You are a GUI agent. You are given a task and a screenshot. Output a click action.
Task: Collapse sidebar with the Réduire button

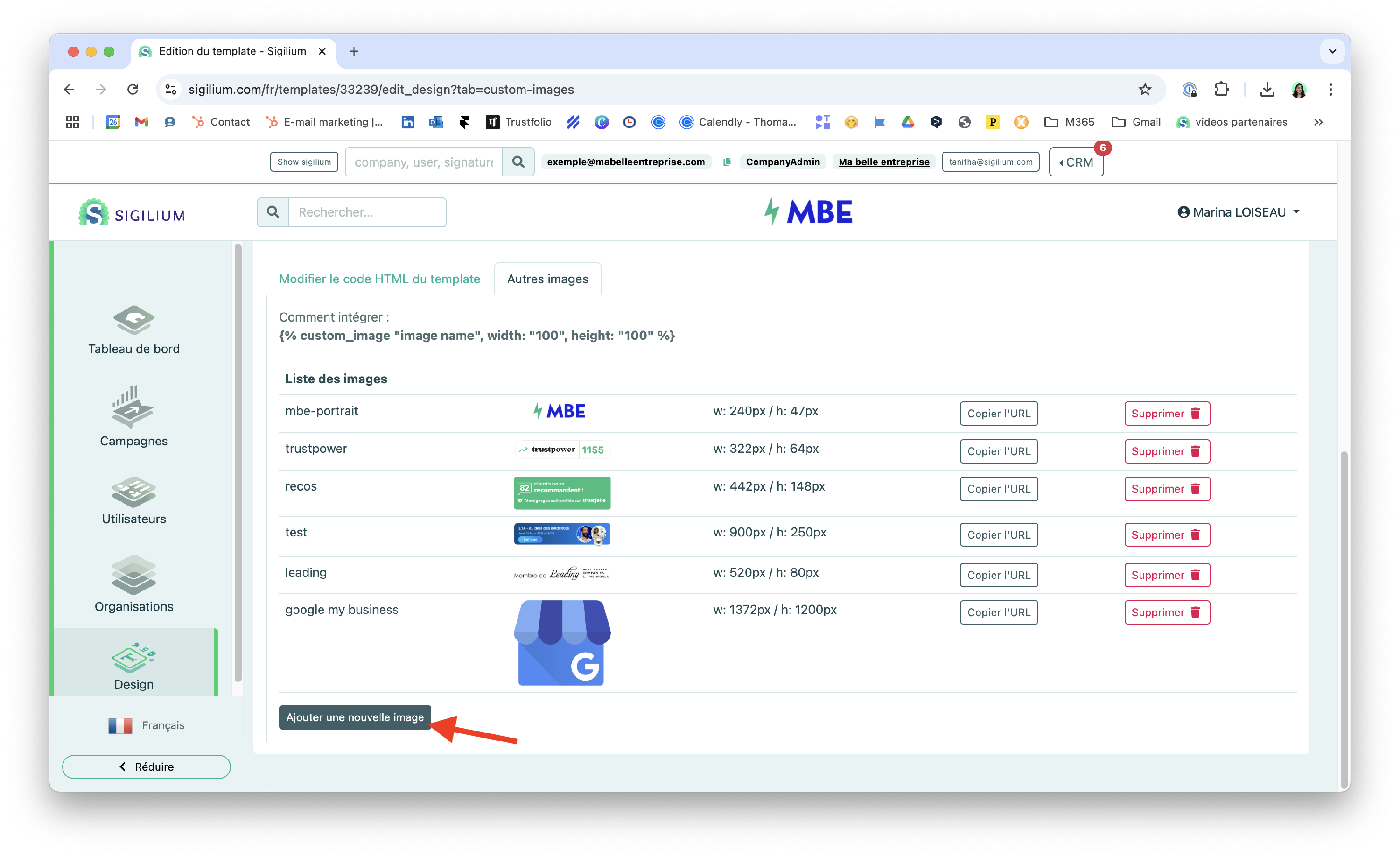147,766
